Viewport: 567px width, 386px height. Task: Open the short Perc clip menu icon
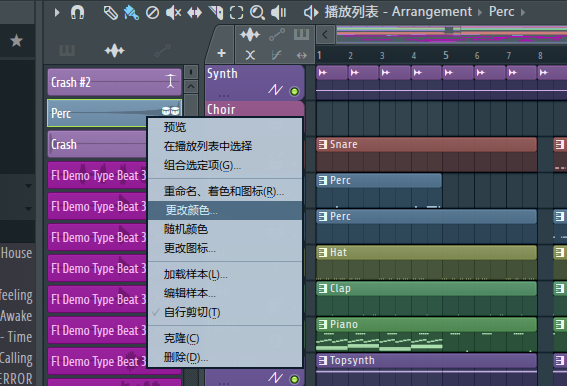coord(322,180)
